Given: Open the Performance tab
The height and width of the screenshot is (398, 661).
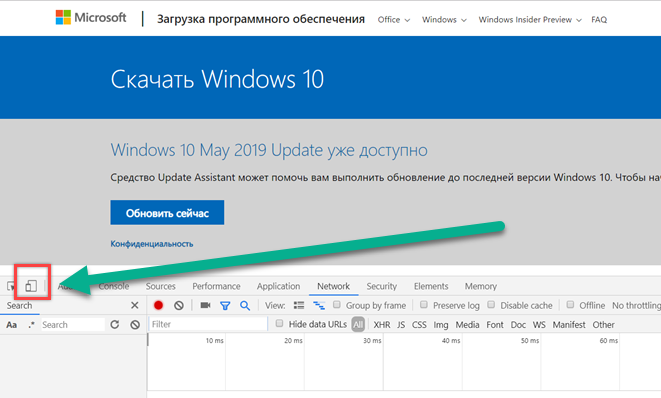Looking at the screenshot, I should (x=216, y=286).
